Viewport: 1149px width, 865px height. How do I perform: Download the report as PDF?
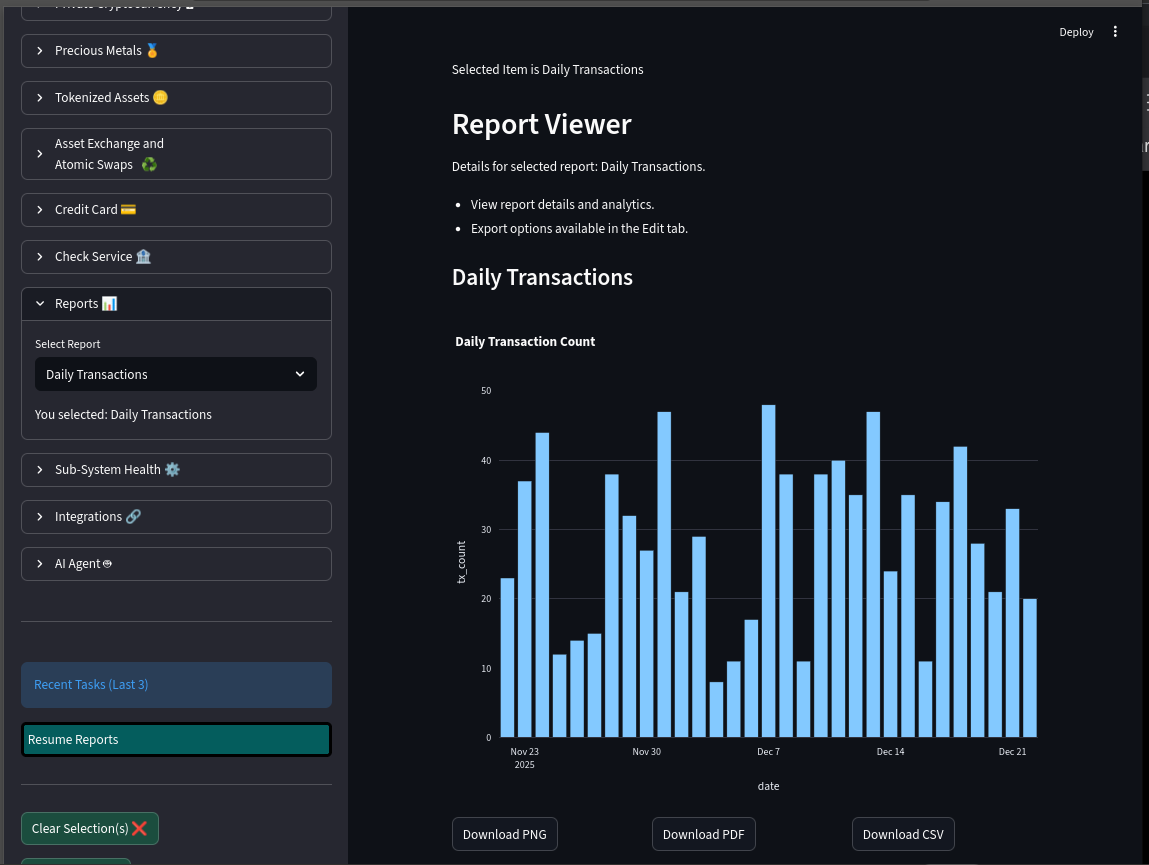coord(704,834)
